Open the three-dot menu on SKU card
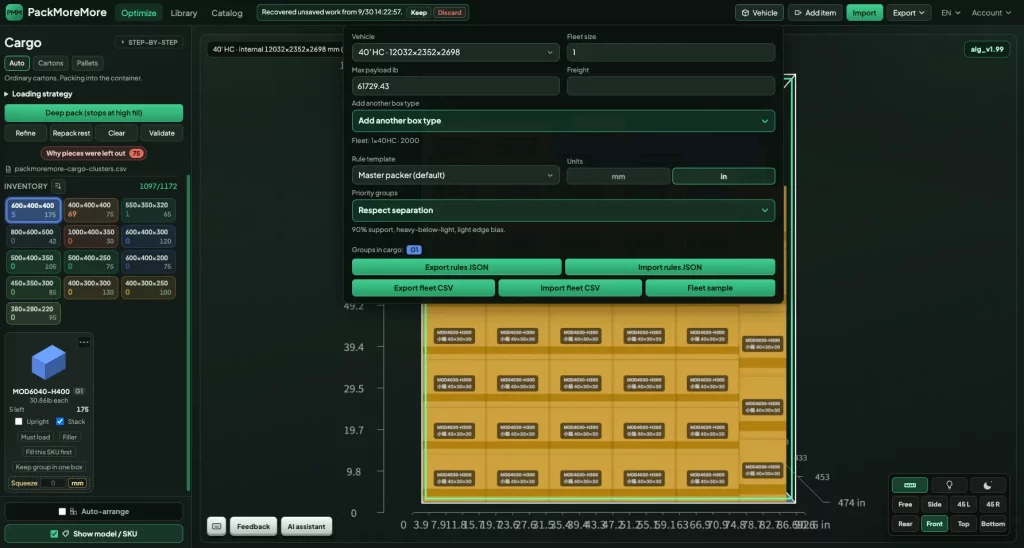The image size is (1024, 548). [84, 342]
